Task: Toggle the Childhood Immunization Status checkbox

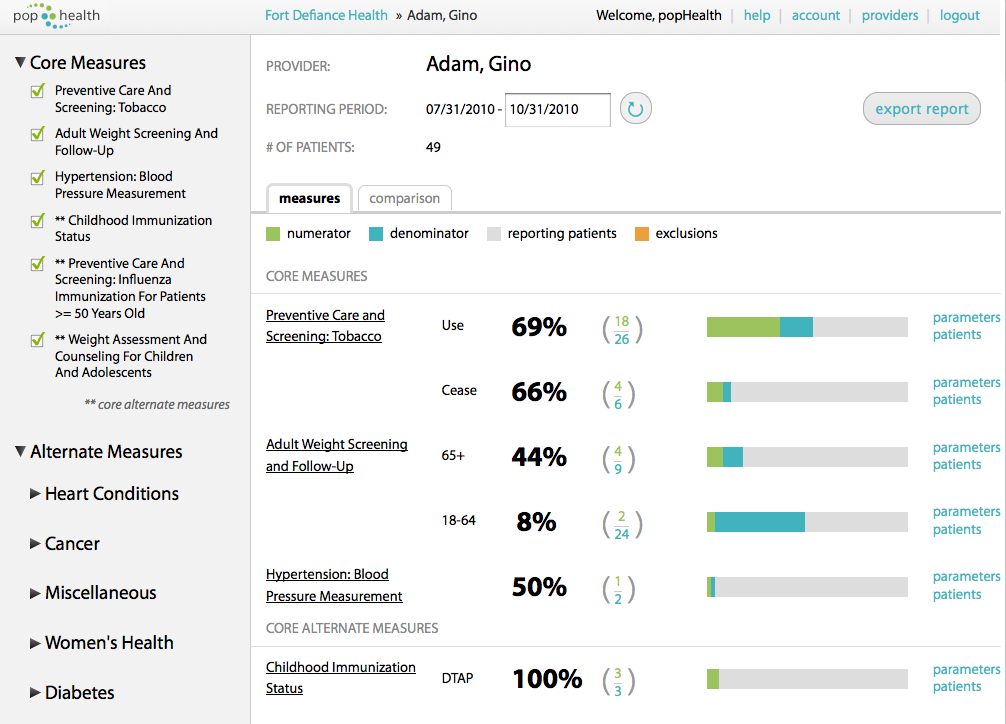Action: click(x=37, y=221)
